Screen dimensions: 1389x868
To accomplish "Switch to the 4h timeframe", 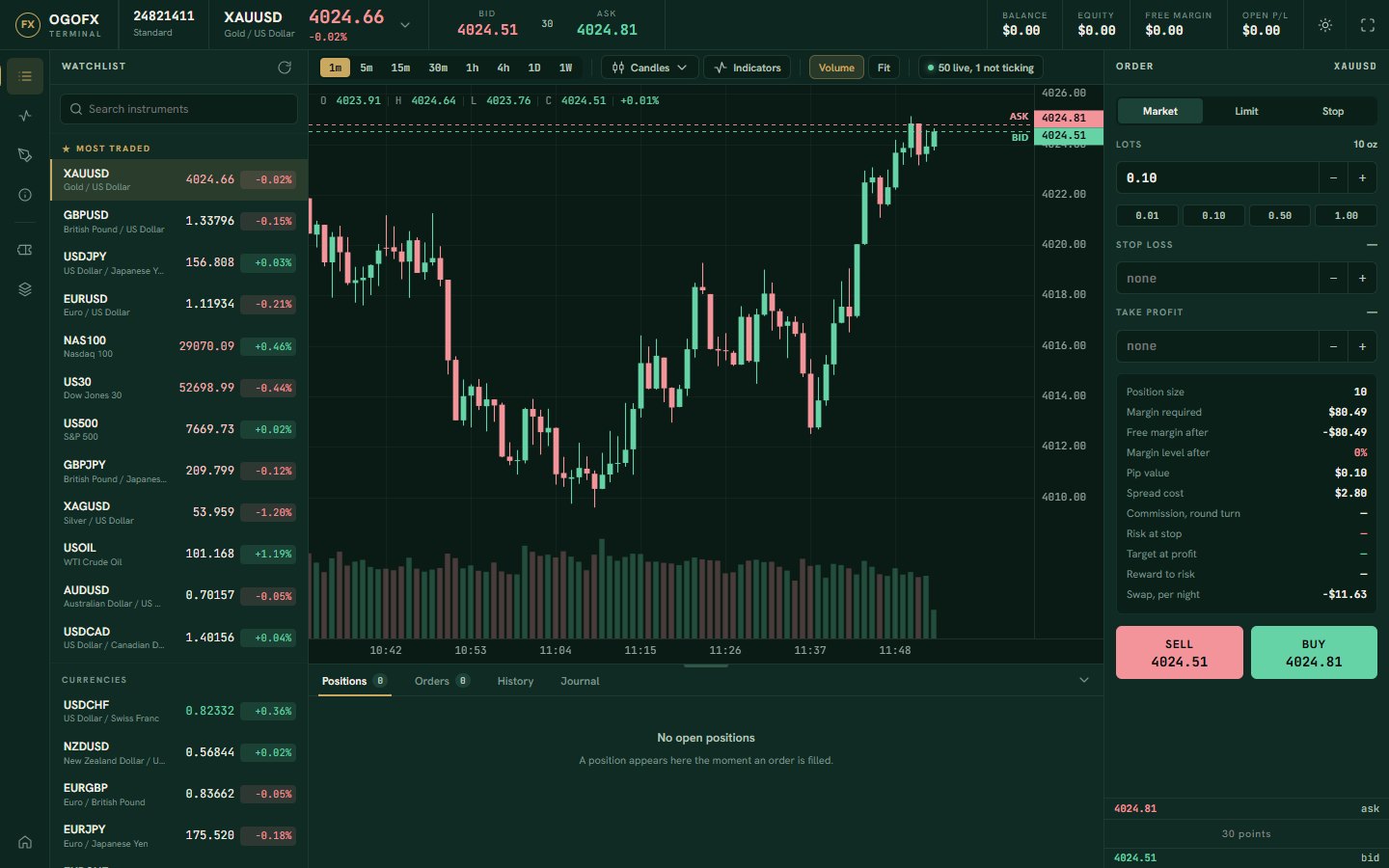I will point(504,68).
